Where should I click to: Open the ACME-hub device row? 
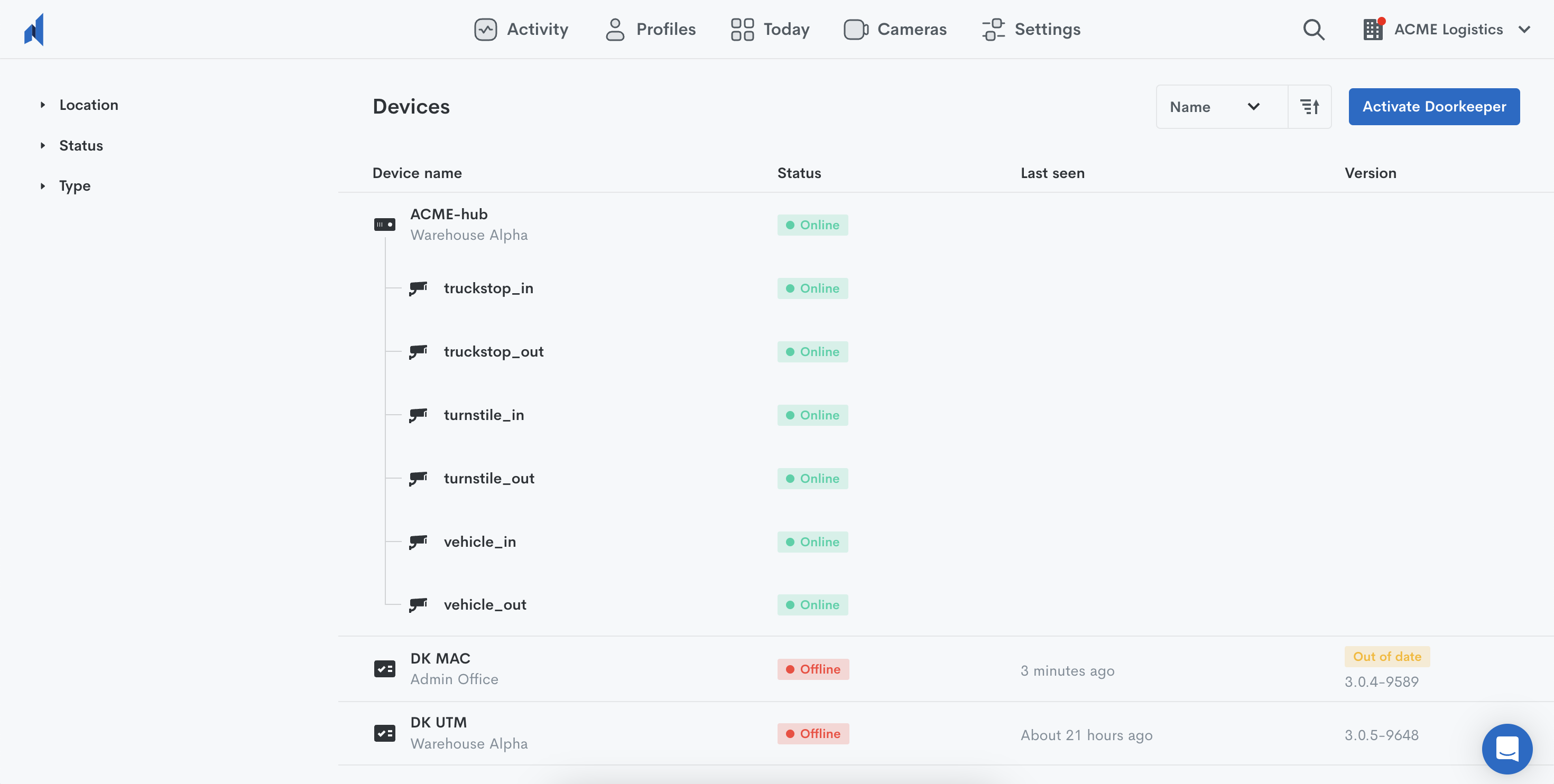[945, 225]
